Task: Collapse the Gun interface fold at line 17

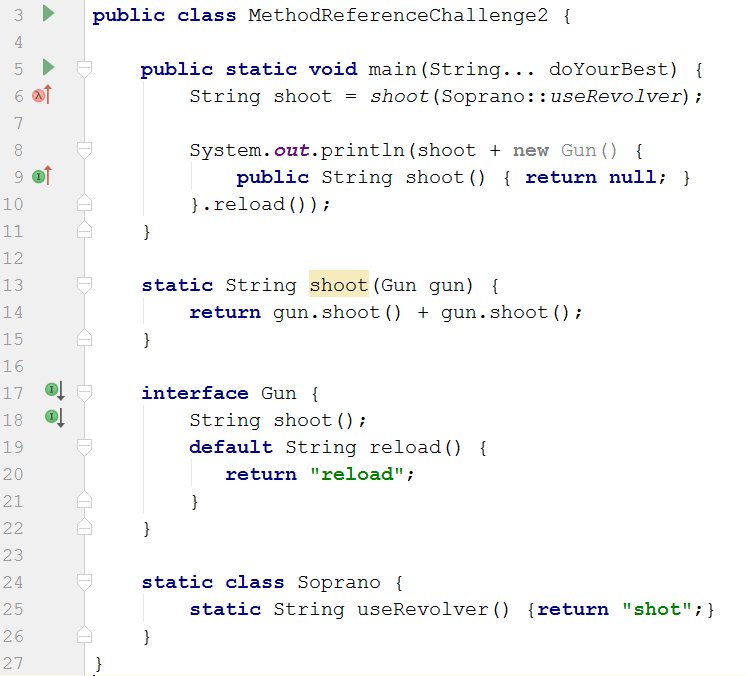Action: coord(84,393)
